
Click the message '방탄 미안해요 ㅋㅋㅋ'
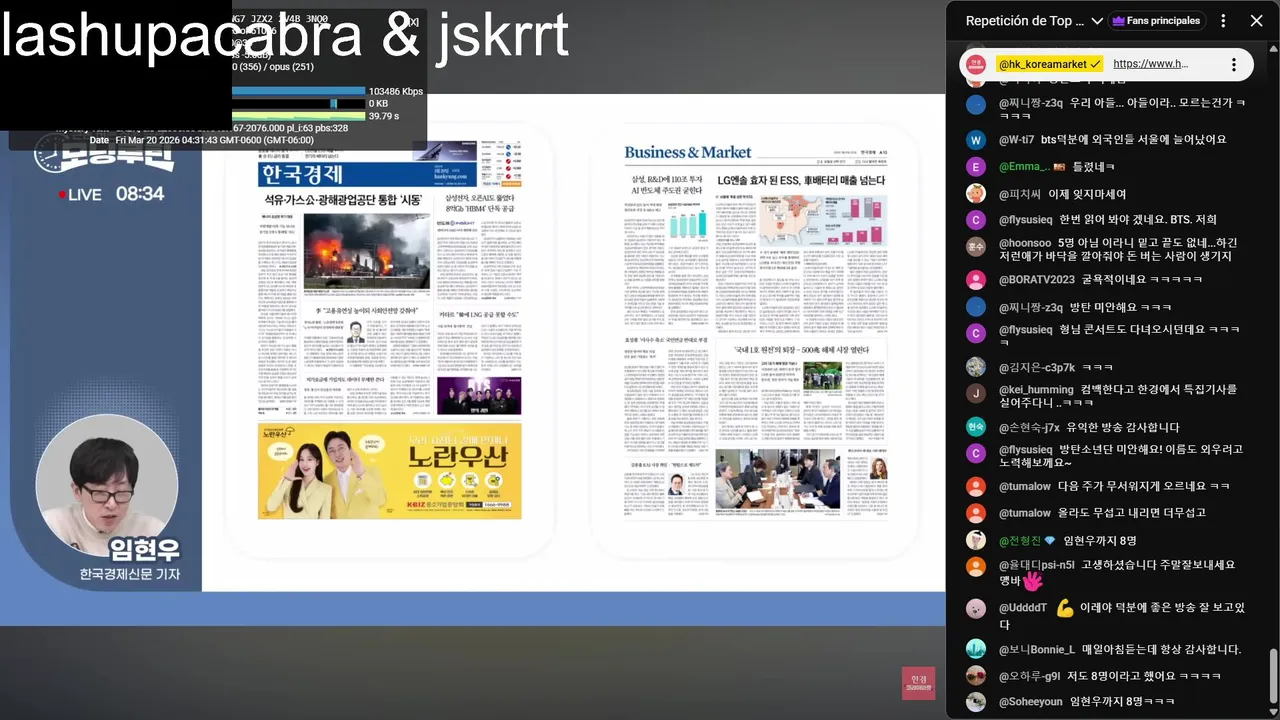tap(1121, 307)
